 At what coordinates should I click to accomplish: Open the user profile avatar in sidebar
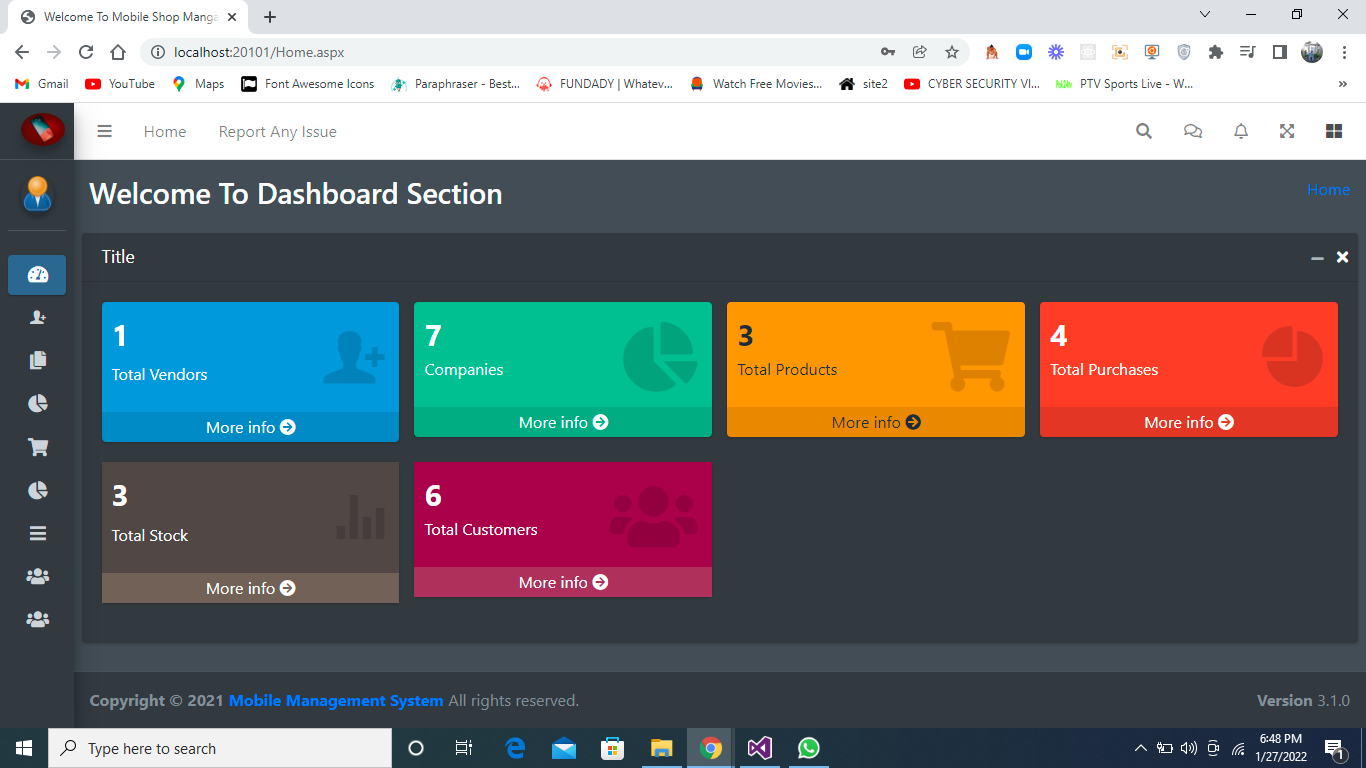click(x=37, y=195)
